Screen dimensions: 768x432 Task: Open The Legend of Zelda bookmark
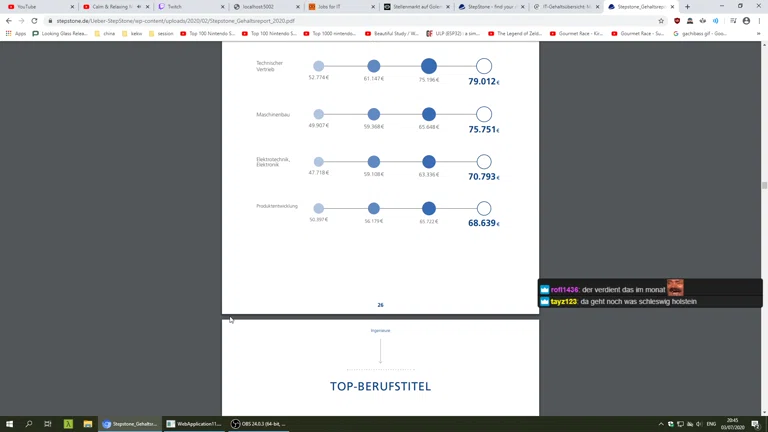point(515,34)
